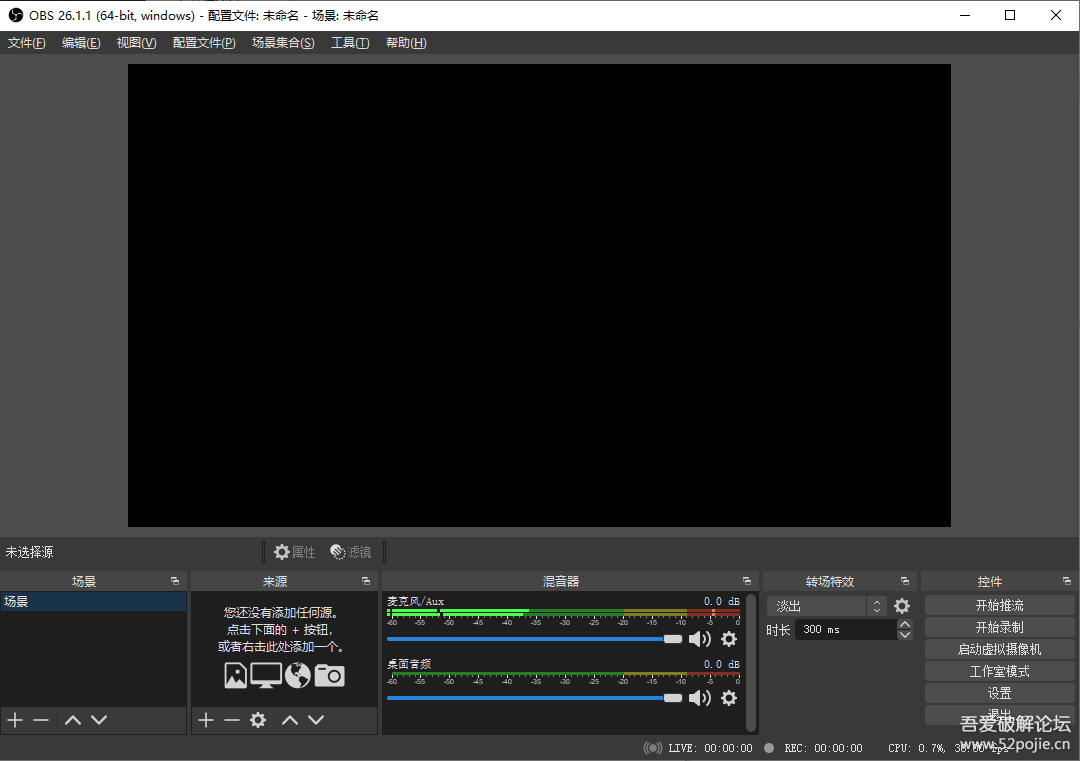This screenshot has height=761, width=1080.
Task: Increase the transition duration with up arrow
Action: [x=905, y=625]
